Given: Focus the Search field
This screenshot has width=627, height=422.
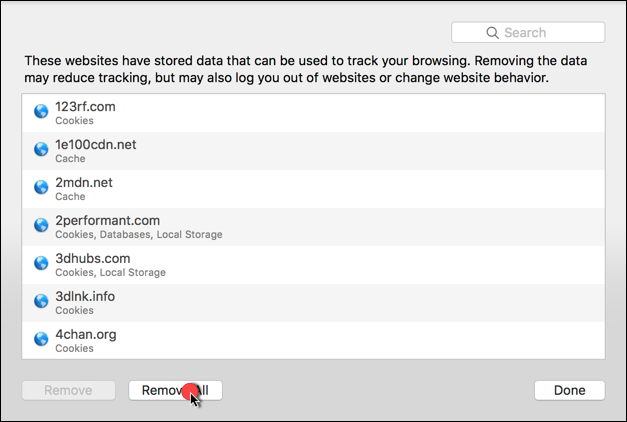Looking at the screenshot, I should [x=528, y=32].
